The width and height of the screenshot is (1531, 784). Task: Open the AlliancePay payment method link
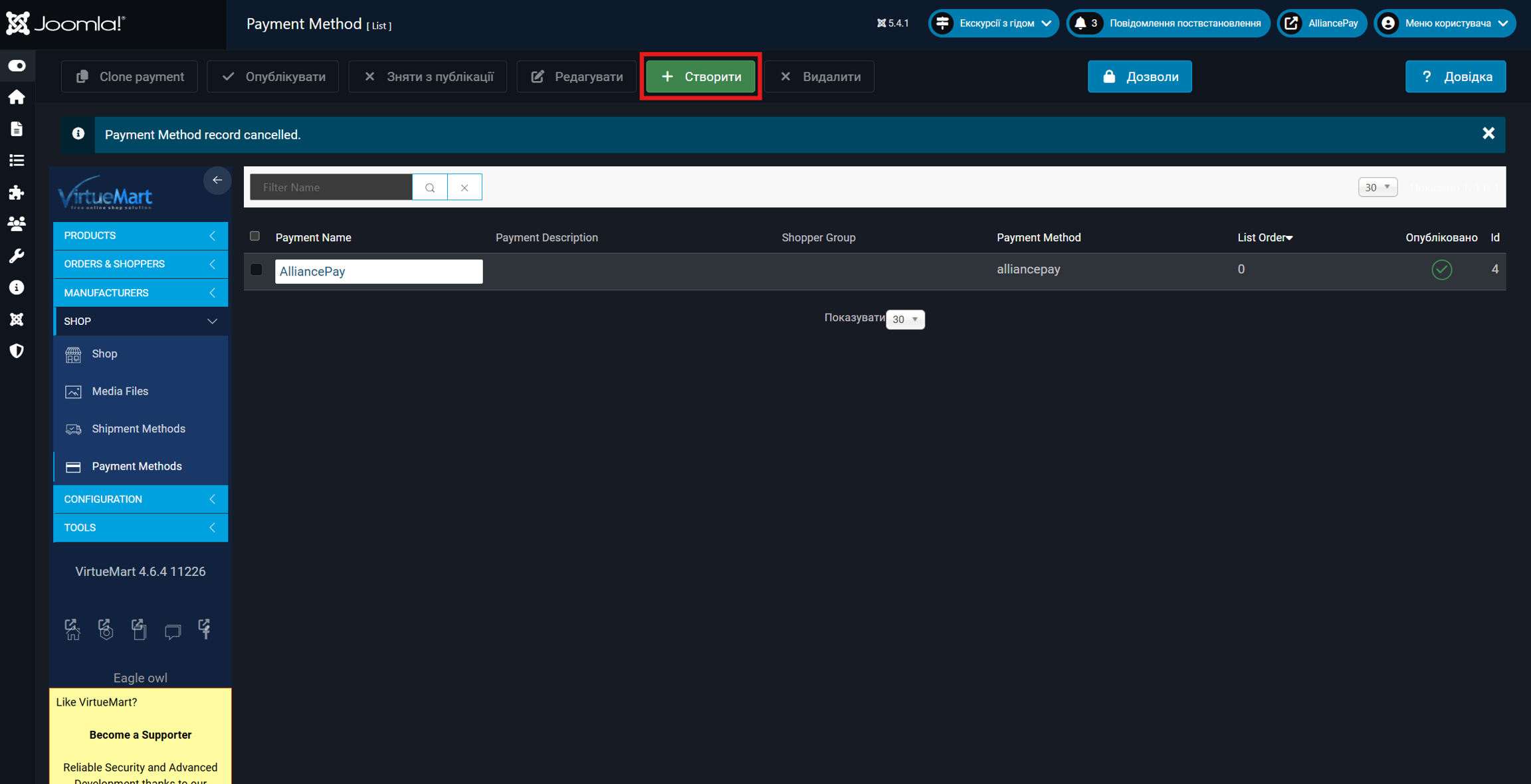pos(312,271)
